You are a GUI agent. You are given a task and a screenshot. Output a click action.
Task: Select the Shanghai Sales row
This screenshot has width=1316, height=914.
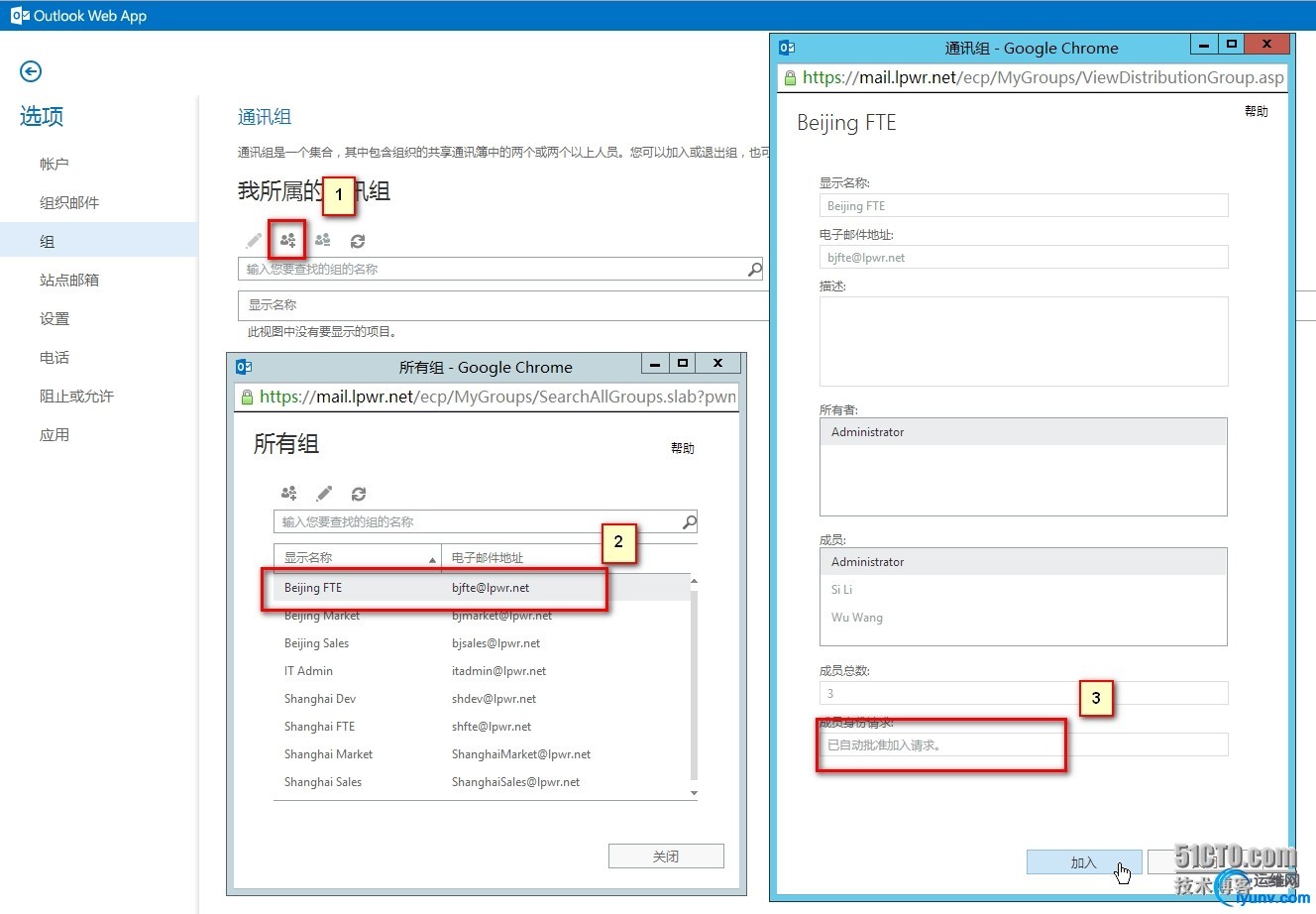481,782
